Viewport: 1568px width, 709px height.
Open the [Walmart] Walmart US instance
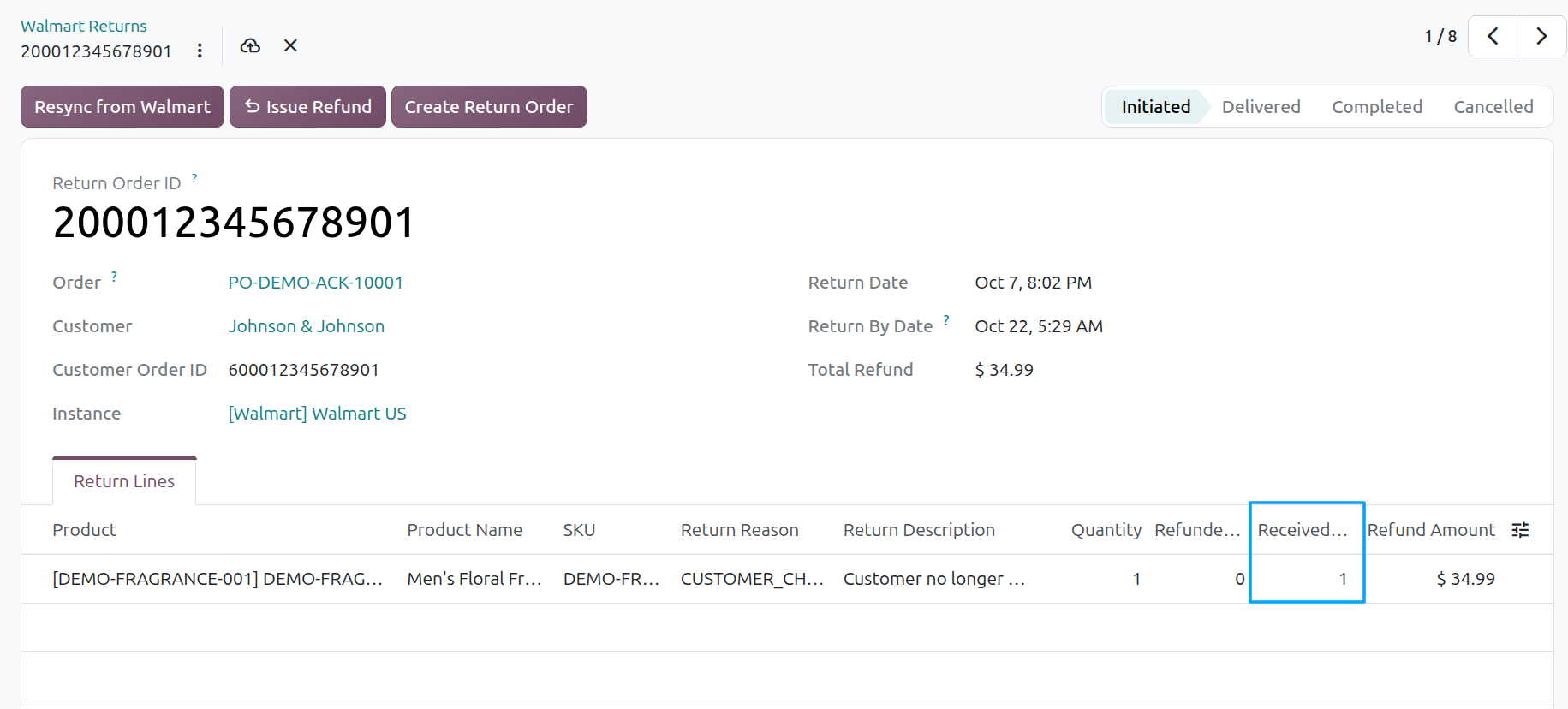pos(317,414)
